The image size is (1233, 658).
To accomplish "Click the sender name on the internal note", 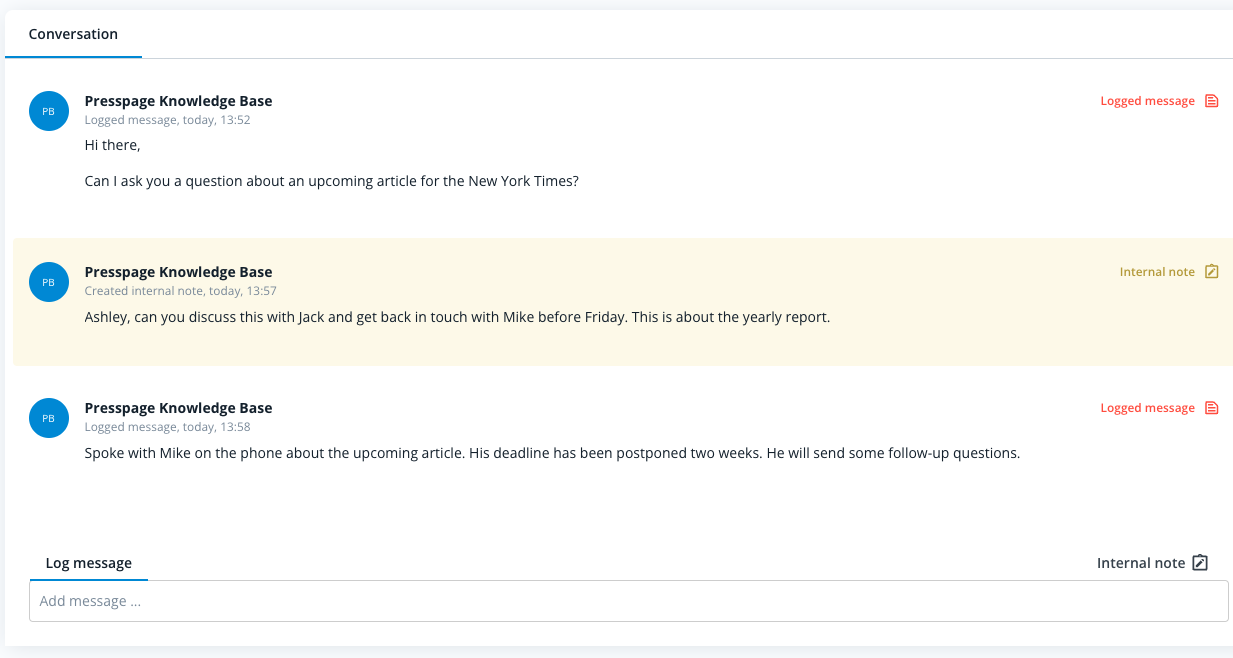I will pyautogui.click(x=178, y=272).
